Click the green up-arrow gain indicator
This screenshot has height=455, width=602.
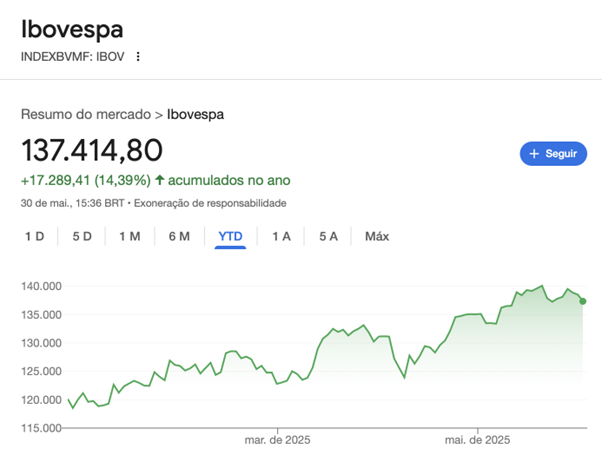159,180
